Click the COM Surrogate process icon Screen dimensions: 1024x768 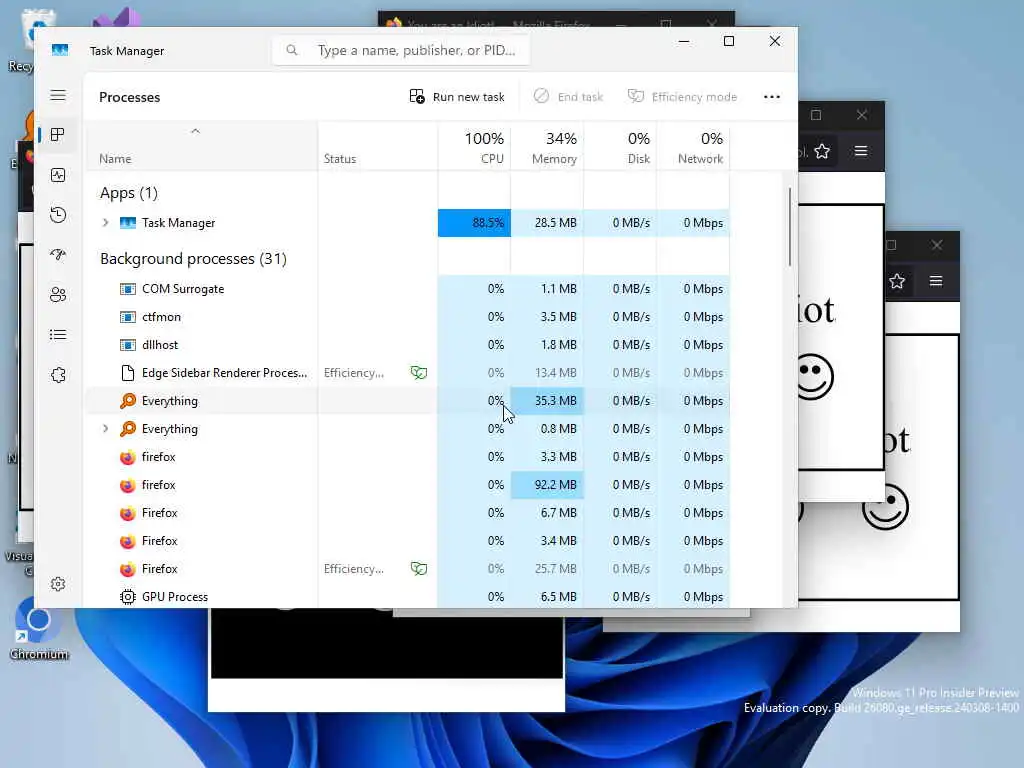(128, 289)
